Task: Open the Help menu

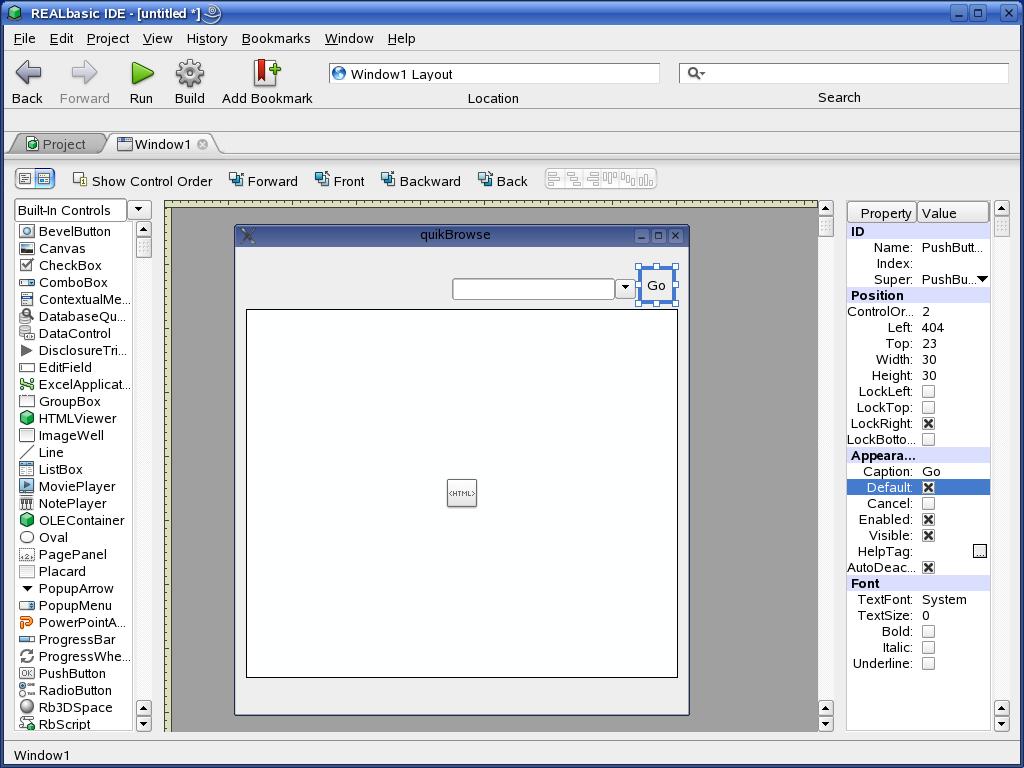Action: [401, 39]
